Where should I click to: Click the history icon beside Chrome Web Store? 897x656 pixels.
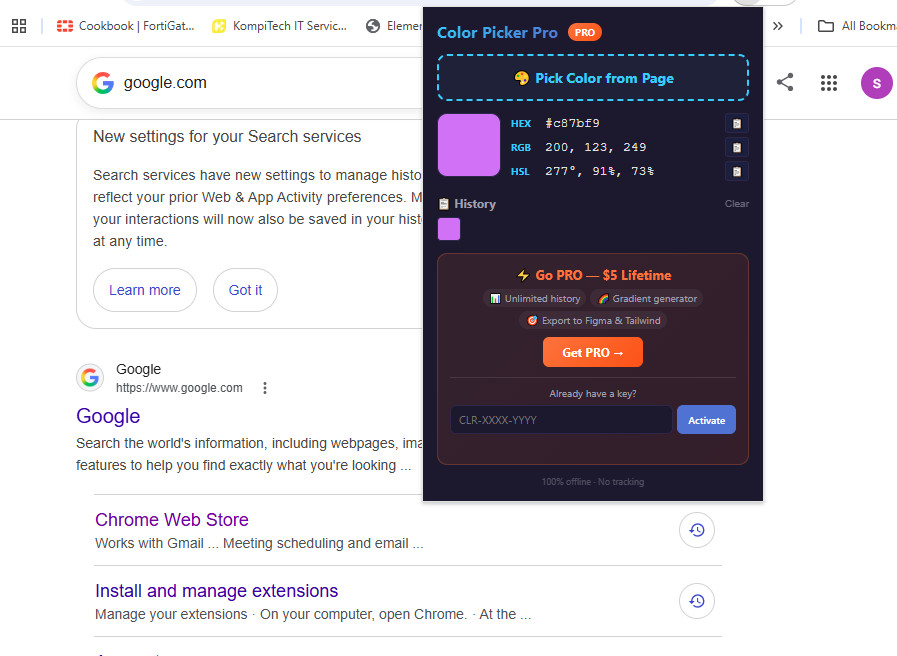pos(696,530)
